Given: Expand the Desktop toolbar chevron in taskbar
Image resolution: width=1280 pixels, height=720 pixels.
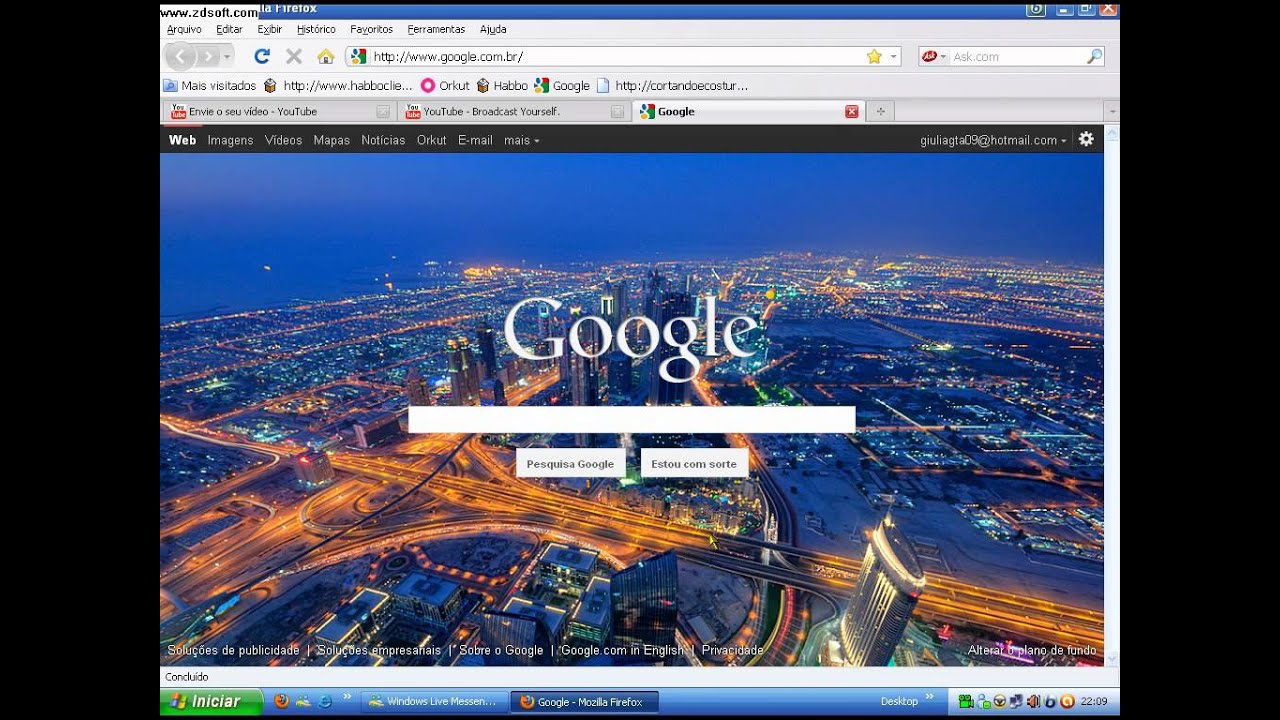Looking at the screenshot, I should coord(929,697).
